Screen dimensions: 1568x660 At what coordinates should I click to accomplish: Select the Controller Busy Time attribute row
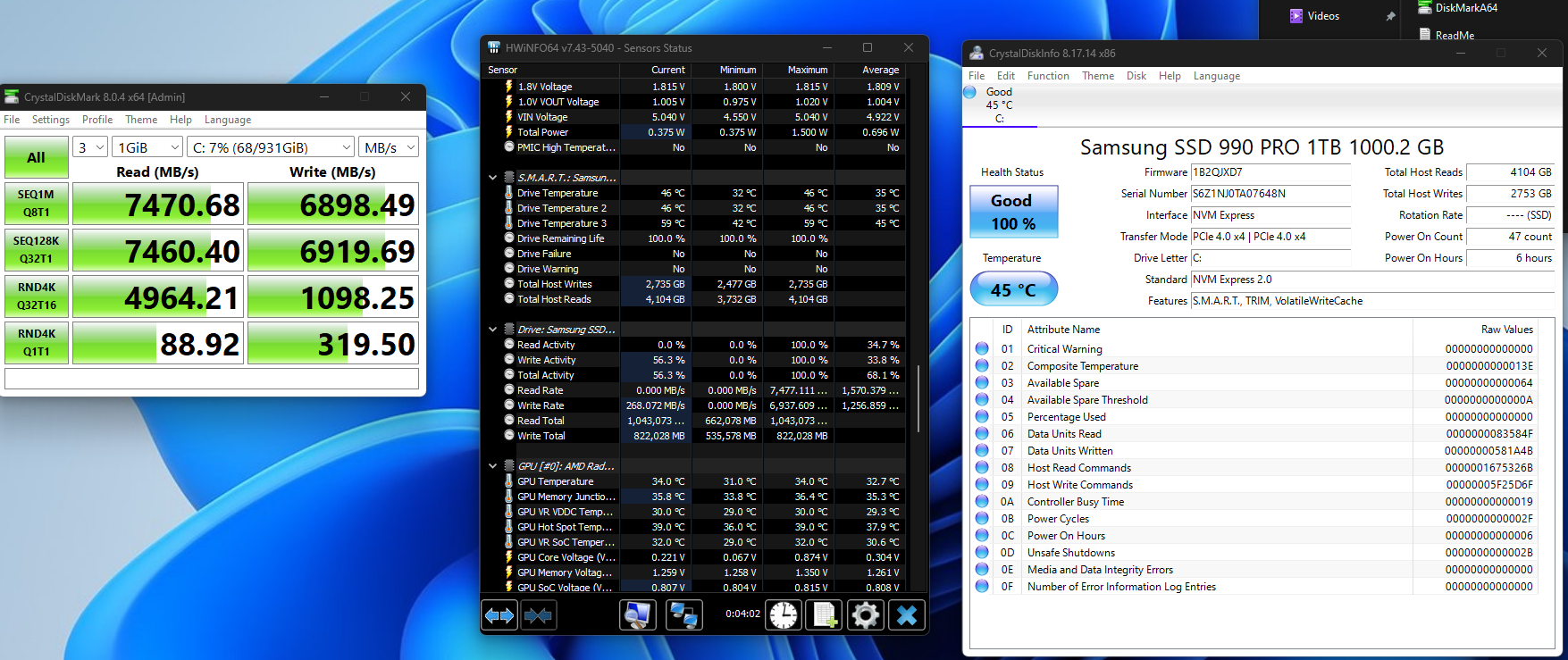(1254, 502)
